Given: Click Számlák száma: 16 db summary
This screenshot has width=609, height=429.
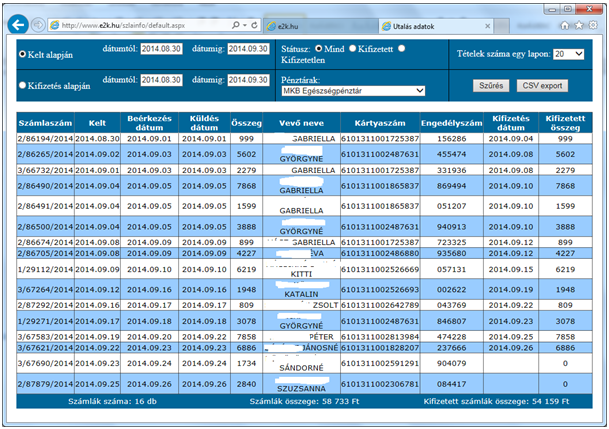Looking at the screenshot, I should click(112, 401).
